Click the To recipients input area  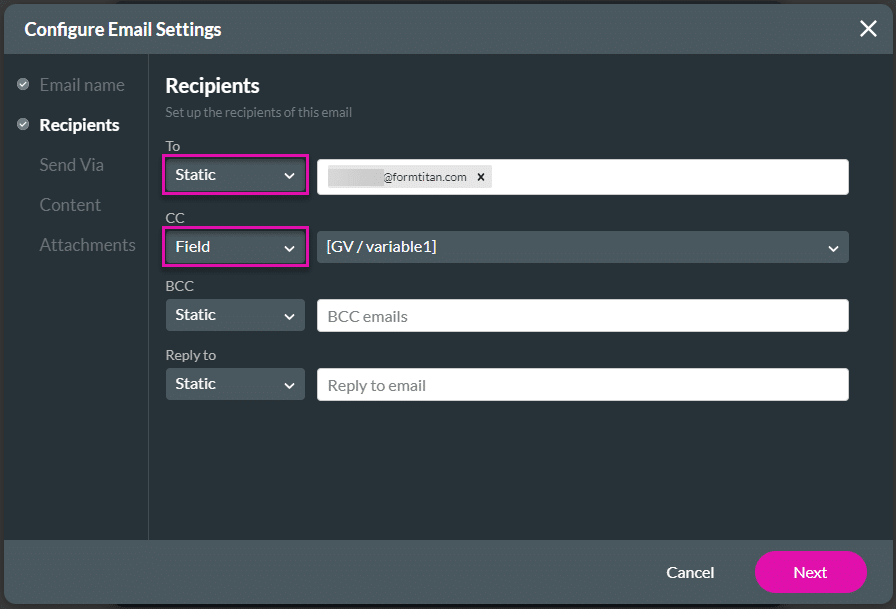click(x=670, y=177)
